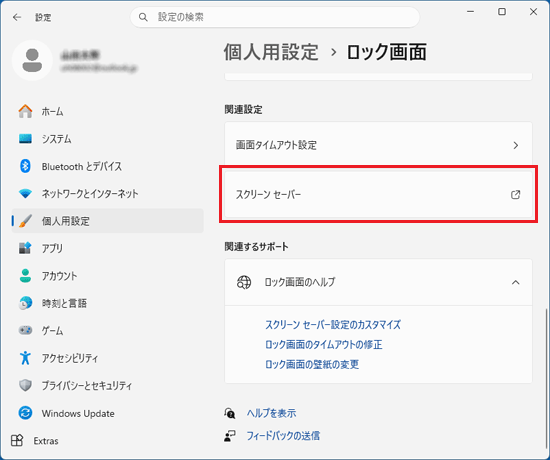This screenshot has height=460, width=550.
Task: Open 画面タイムアウト設定 via its chevron
Action: point(516,145)
